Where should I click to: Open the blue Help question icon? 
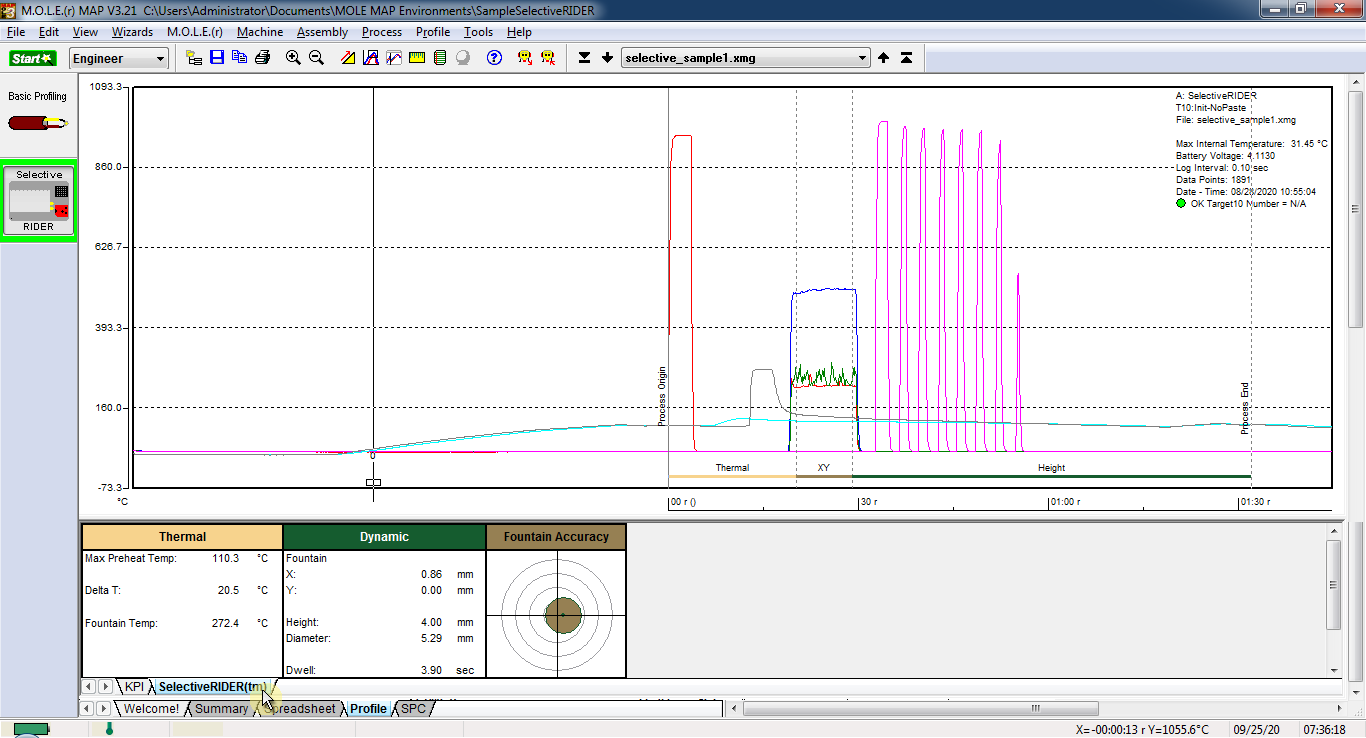[x=494, y=58]
